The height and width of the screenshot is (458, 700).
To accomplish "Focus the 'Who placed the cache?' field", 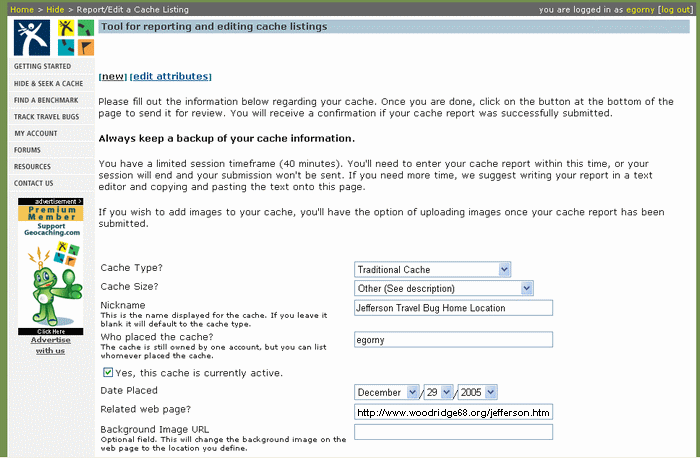I will coord(454,340).
